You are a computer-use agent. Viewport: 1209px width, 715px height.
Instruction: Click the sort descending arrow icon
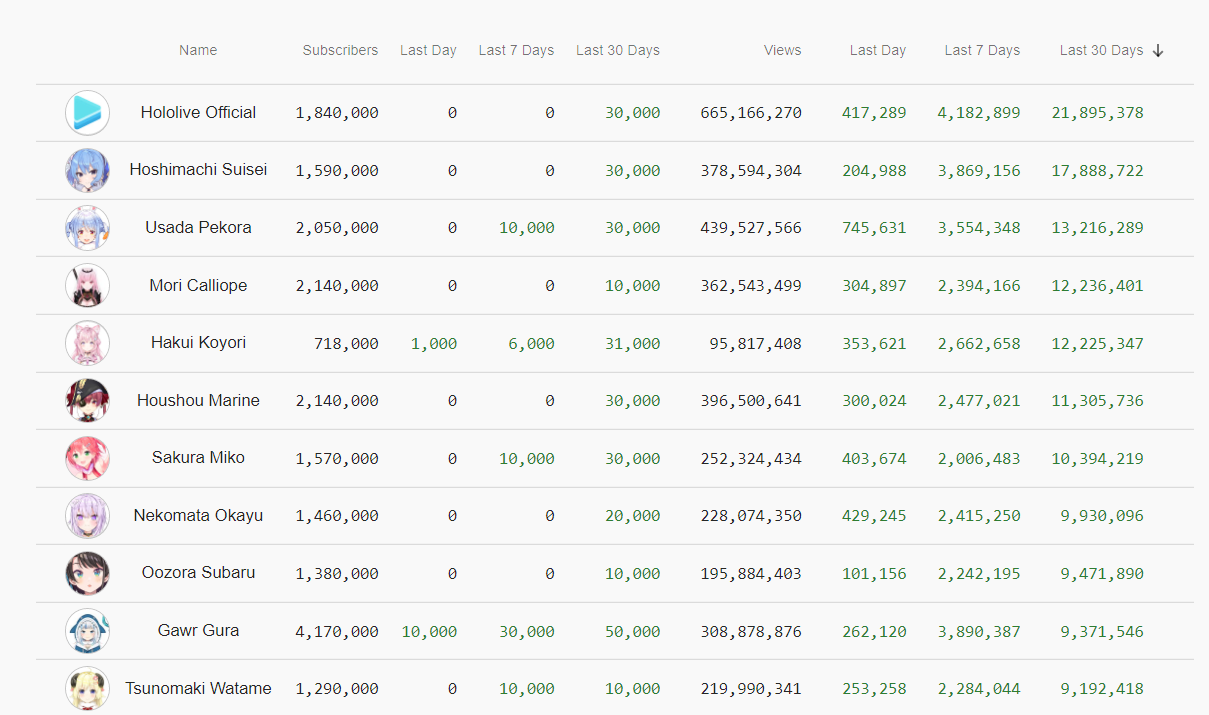coord(1158,51)
